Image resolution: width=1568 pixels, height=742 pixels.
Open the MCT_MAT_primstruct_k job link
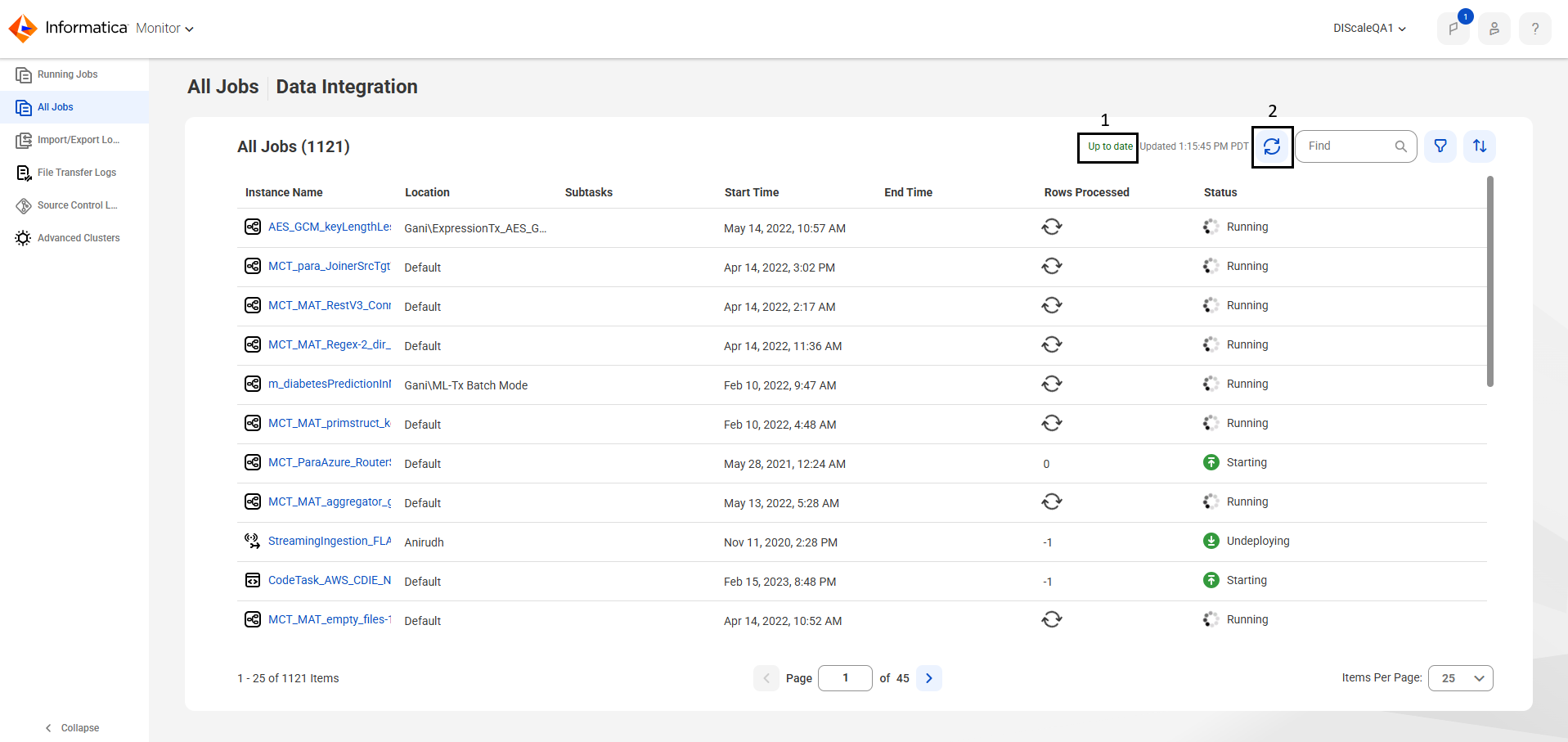pos(330,423)
